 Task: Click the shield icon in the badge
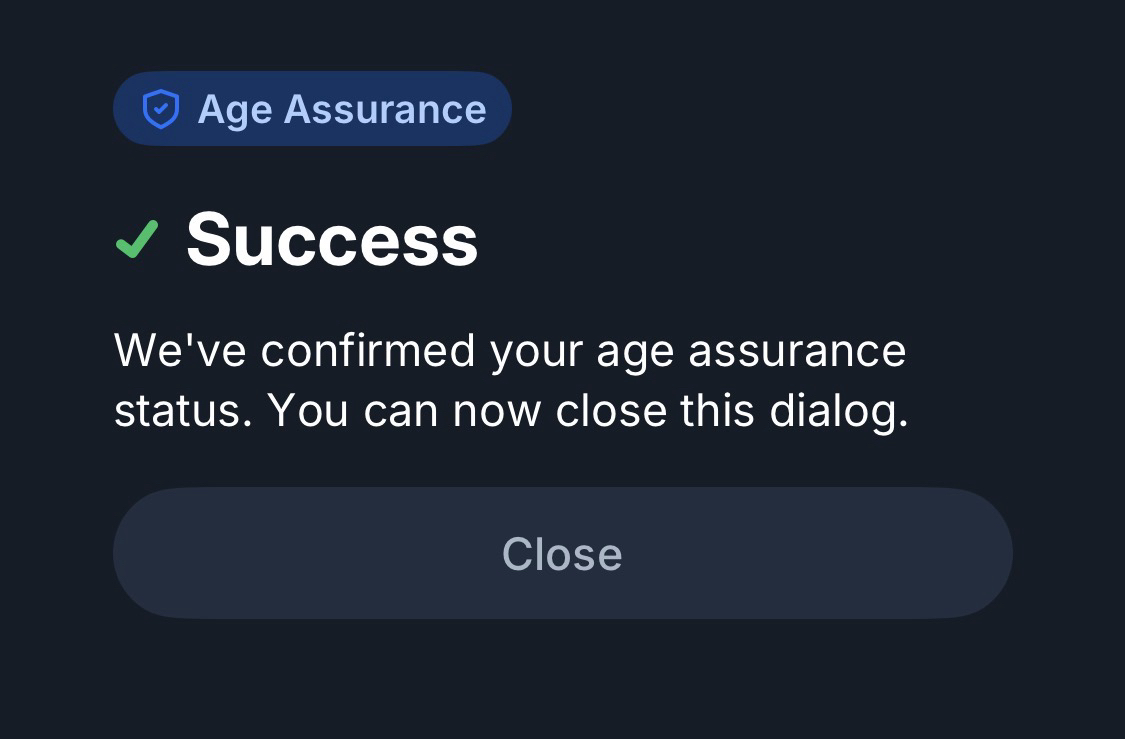(x=161, y=109)
